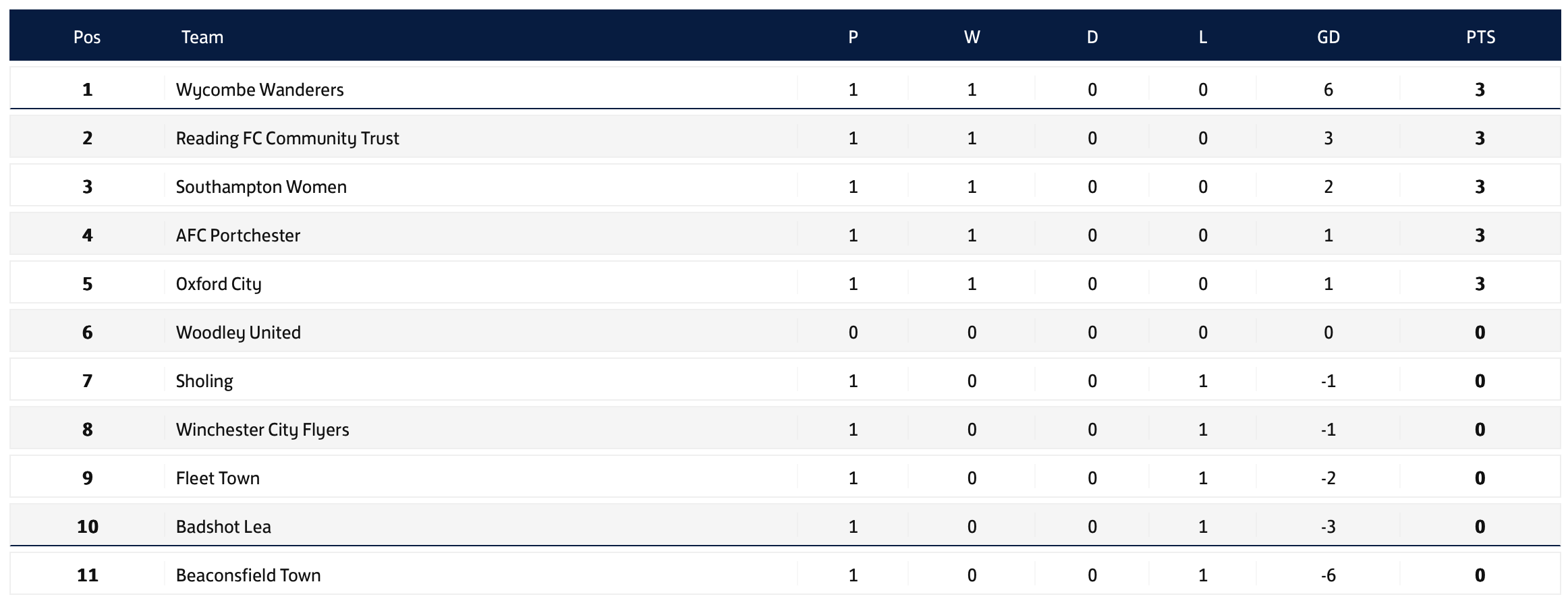Sort by the GD column header

[1328, 37]
